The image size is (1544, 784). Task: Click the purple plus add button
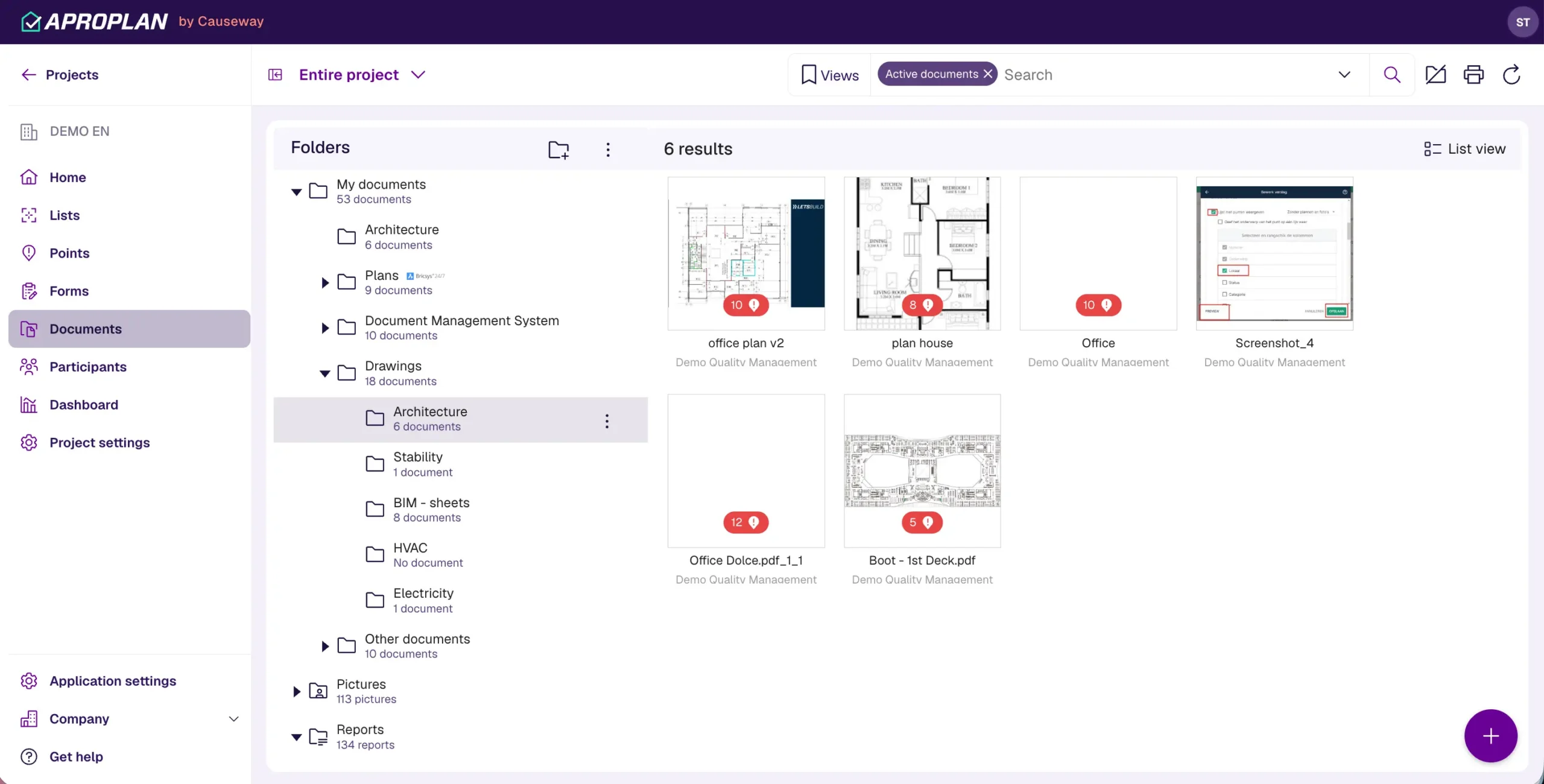(1490, 736)
